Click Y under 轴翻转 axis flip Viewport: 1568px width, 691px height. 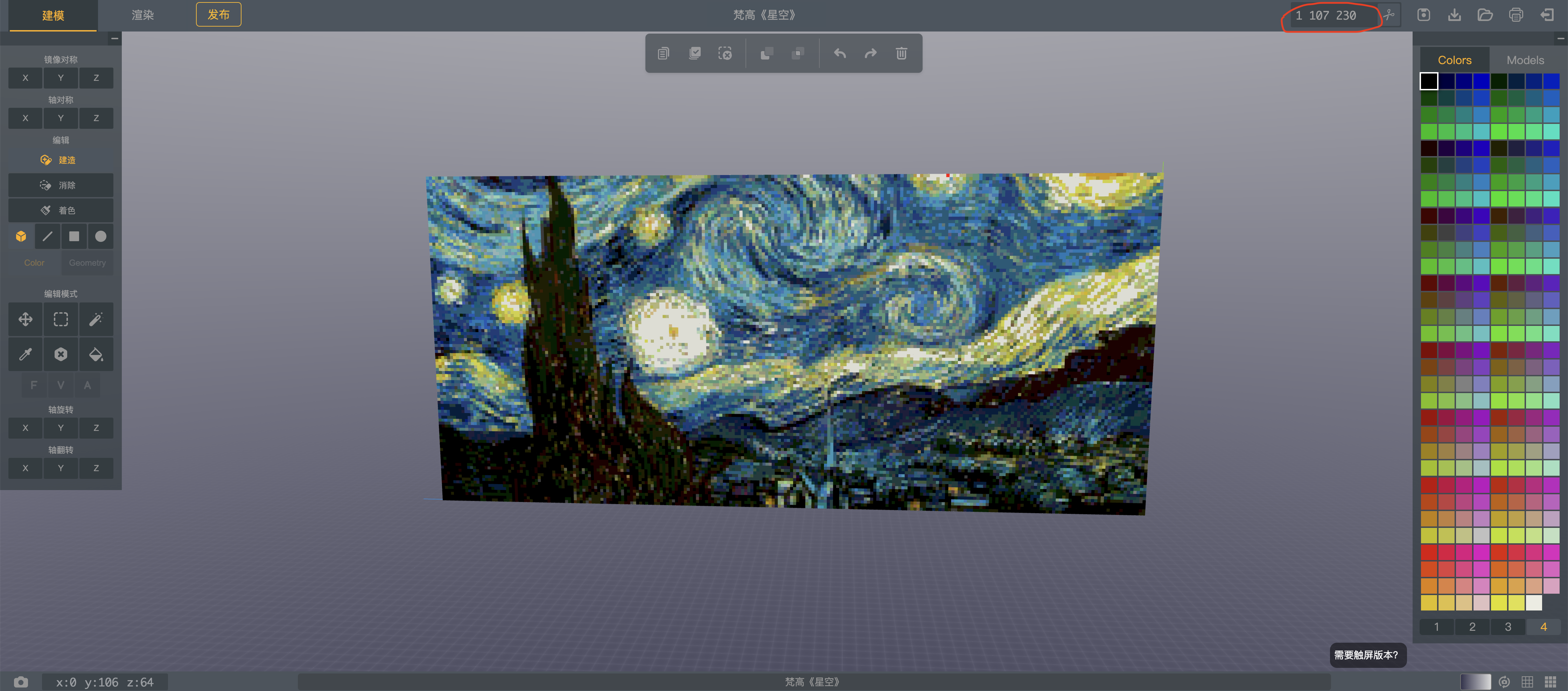(61, 468)
